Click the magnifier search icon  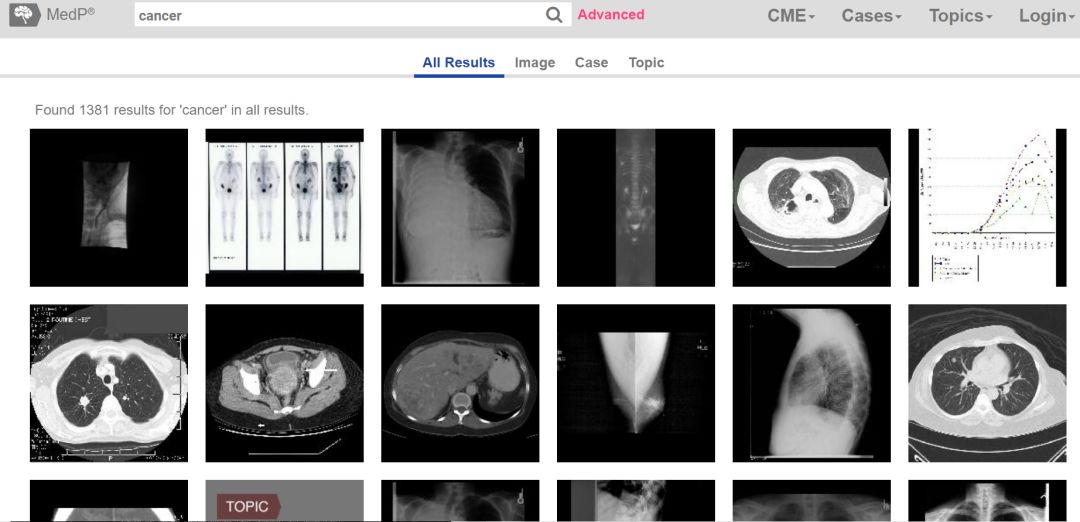pyautogui.click(x=554, y=15)
